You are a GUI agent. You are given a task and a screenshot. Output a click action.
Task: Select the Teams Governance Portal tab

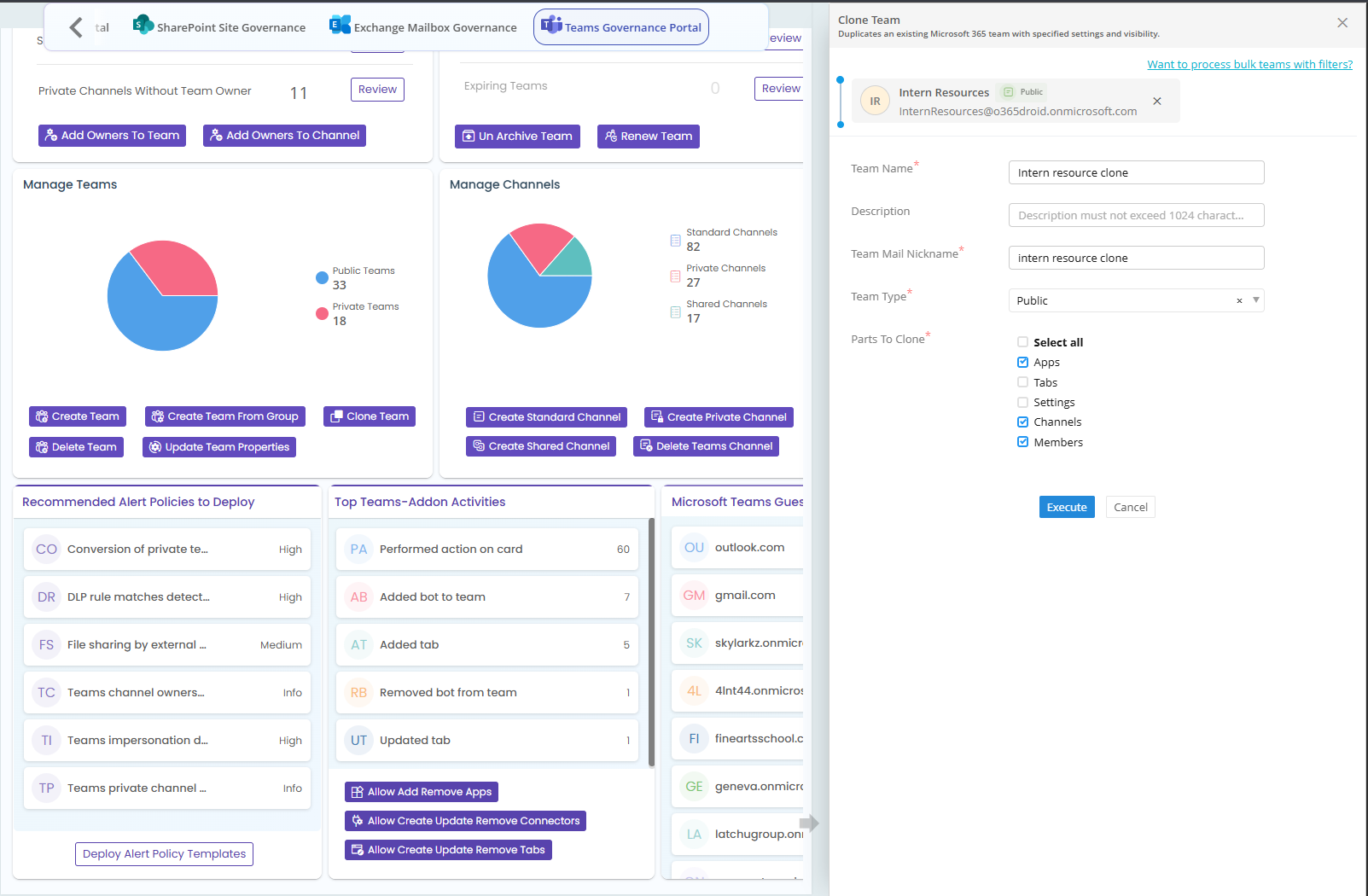(x=620, y=26)
